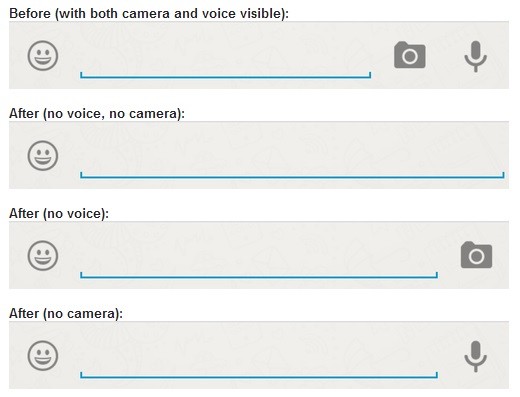Tap microphone icon in the Before row
This screenshot has height=397, width=520.
(x=476, y=56)
